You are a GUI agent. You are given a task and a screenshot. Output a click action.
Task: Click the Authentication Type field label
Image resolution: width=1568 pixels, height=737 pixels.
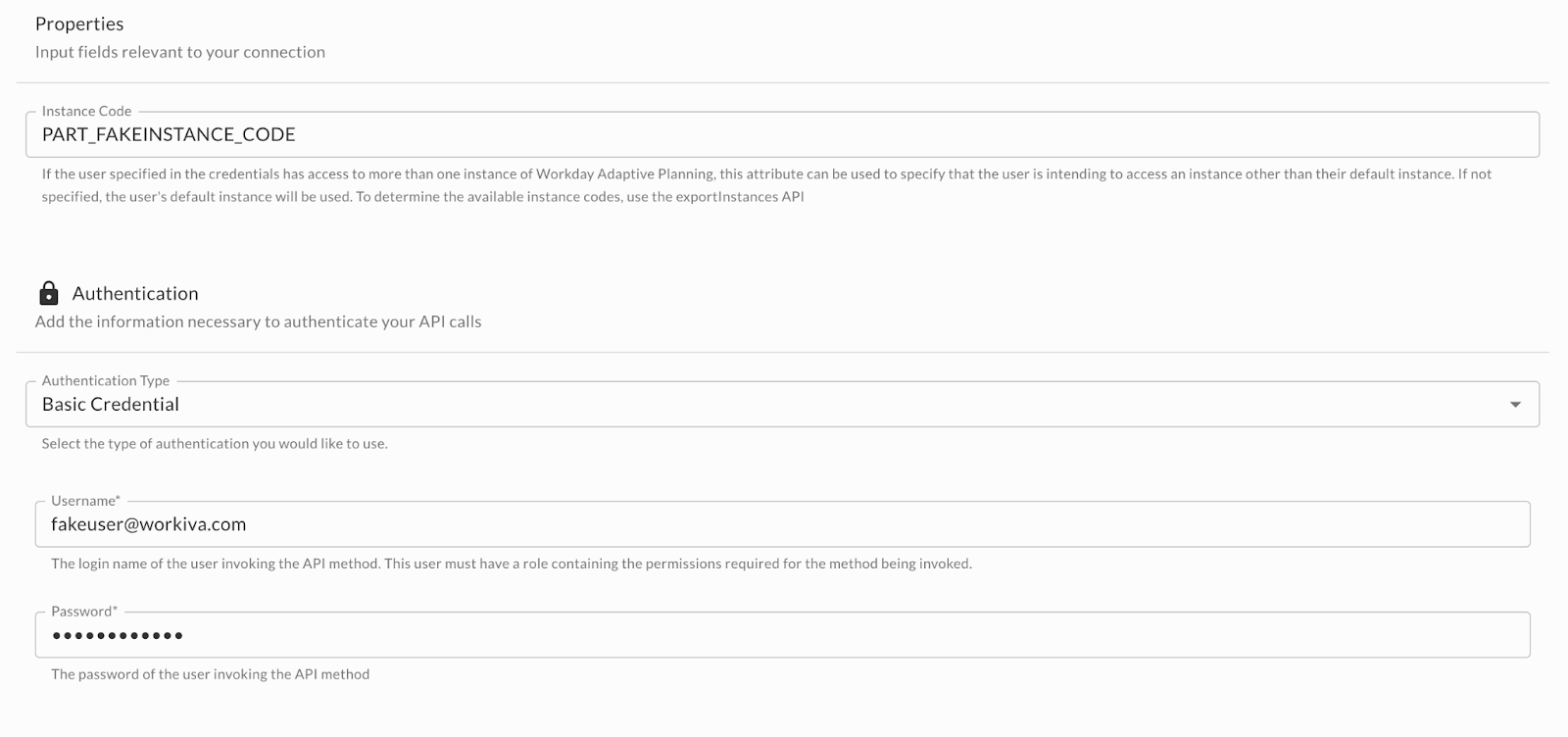[x=106, y=380]
